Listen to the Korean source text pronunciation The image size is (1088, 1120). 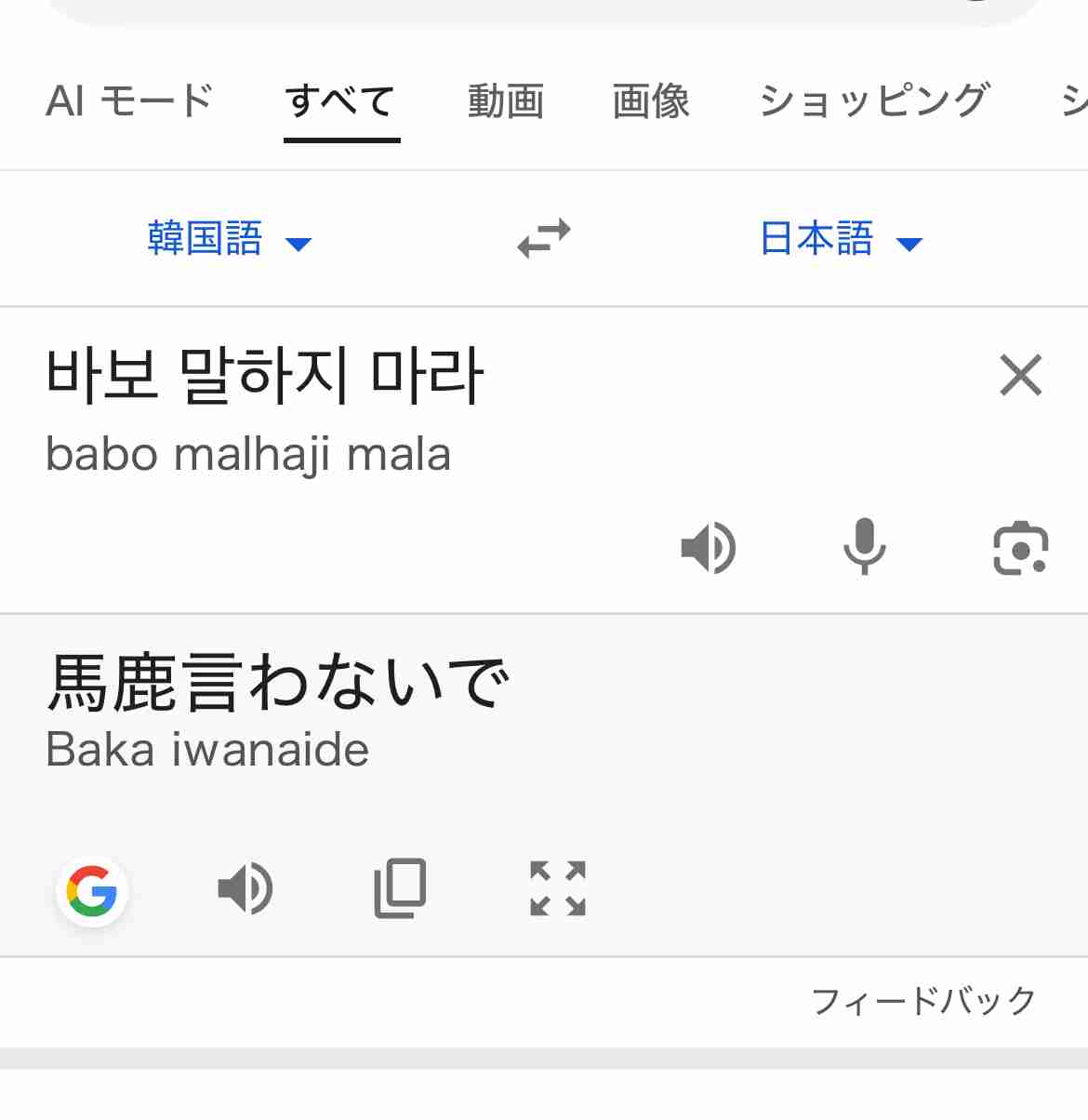click(x=710, y=547)
